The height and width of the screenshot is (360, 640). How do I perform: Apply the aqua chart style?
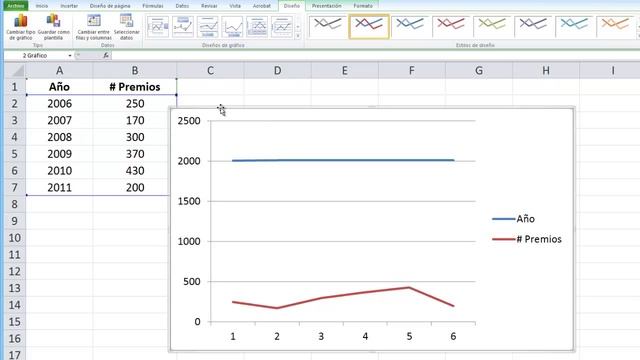574,26
